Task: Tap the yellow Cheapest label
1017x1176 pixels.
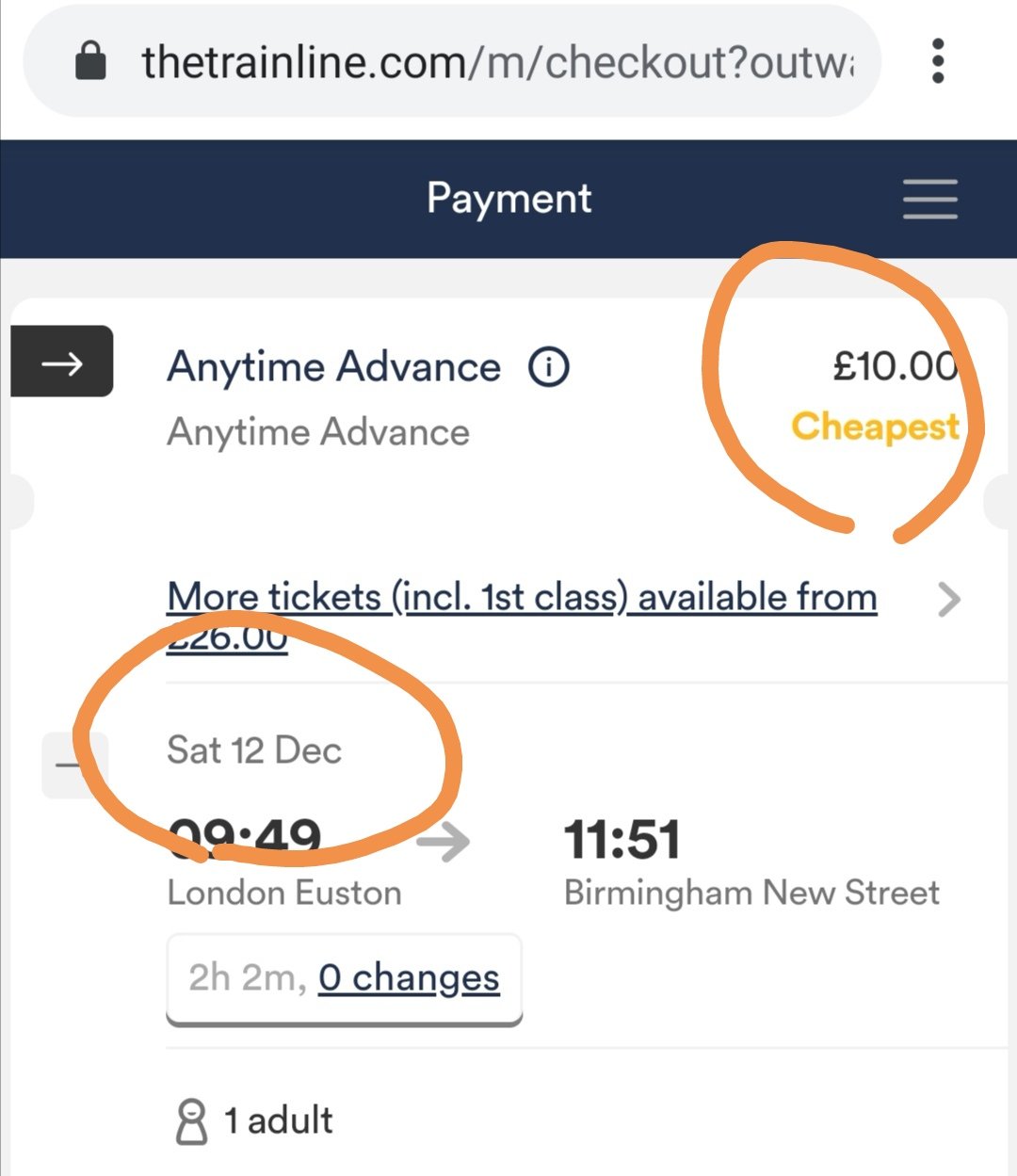Action: coord(876,427)
